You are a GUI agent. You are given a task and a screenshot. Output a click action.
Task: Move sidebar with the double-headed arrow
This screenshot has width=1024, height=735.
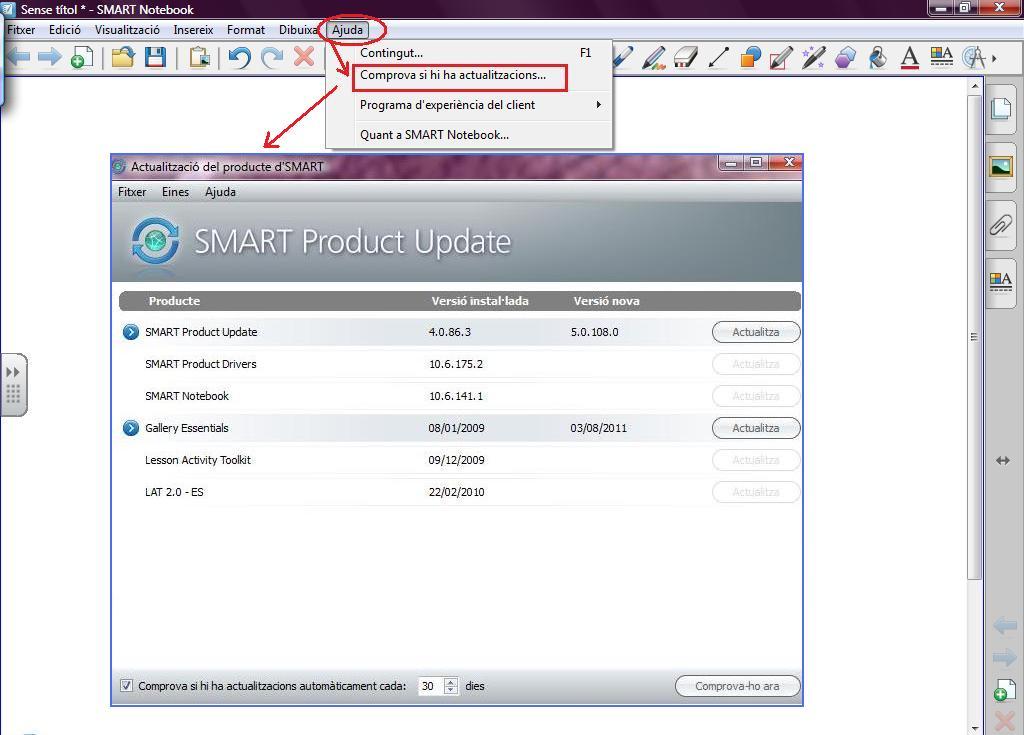(x=1003, y=461)
